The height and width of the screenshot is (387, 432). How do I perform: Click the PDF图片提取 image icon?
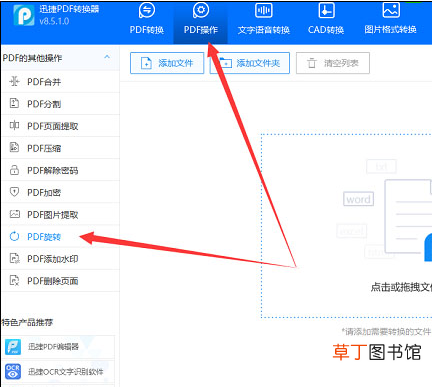click(14, 214)
